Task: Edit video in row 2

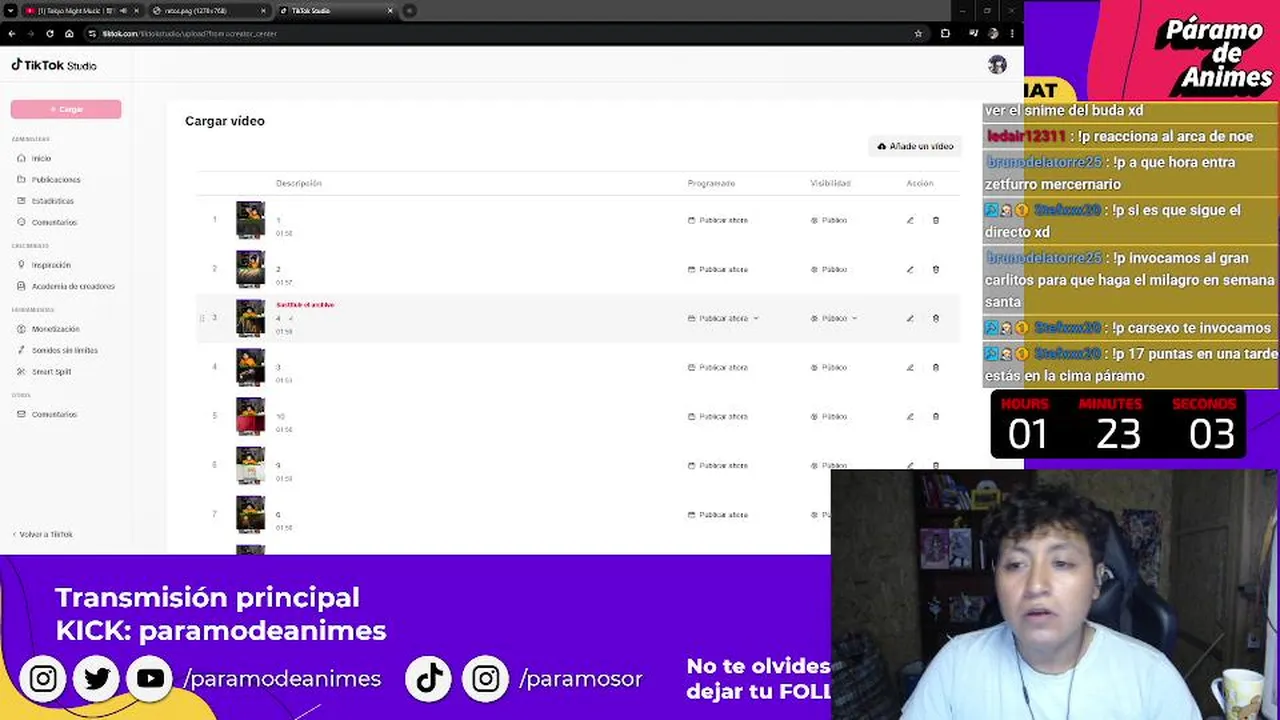Action: (x=910, y=269)
